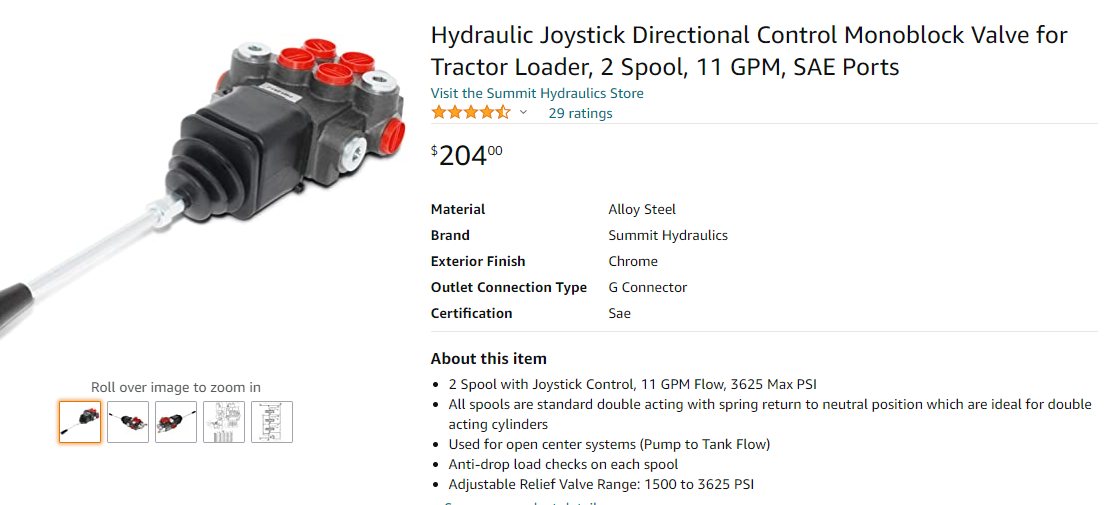
Task: Show the second product thumbnail image
Action: point(128,422)
